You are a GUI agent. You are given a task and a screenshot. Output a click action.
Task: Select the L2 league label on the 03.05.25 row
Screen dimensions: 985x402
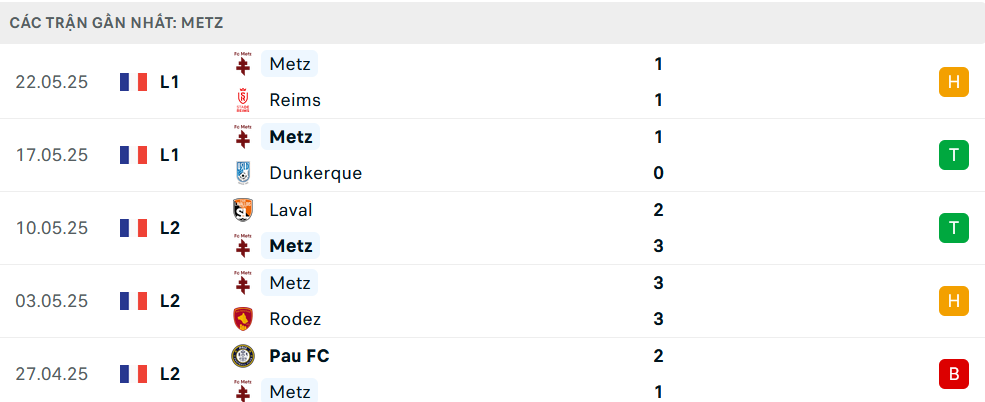pyautogui.click(x=170, y=301)
